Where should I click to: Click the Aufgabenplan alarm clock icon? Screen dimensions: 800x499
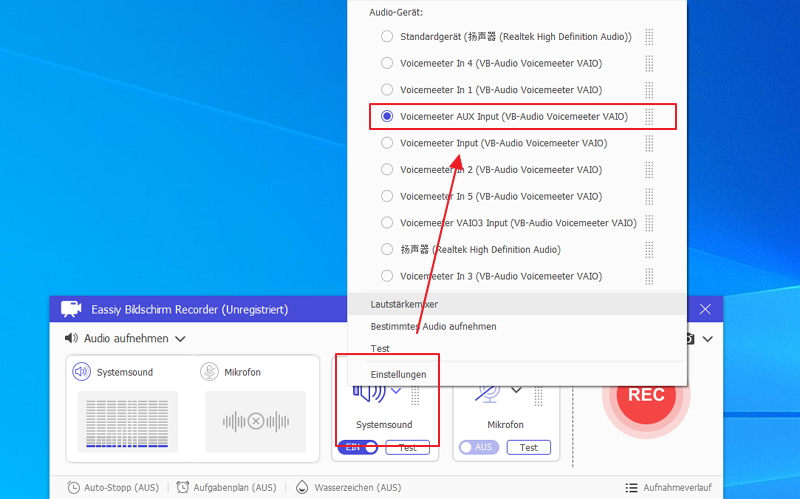(x=183, y=487)
